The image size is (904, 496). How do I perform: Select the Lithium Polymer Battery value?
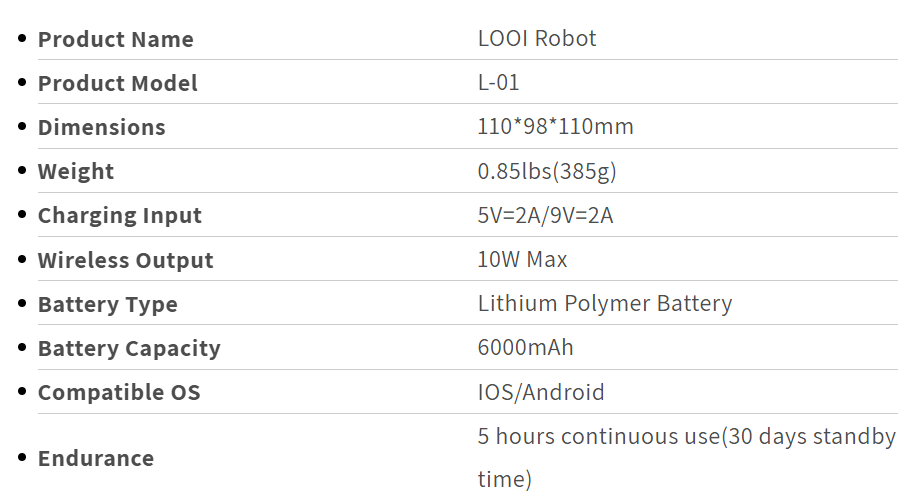(605, 303)
